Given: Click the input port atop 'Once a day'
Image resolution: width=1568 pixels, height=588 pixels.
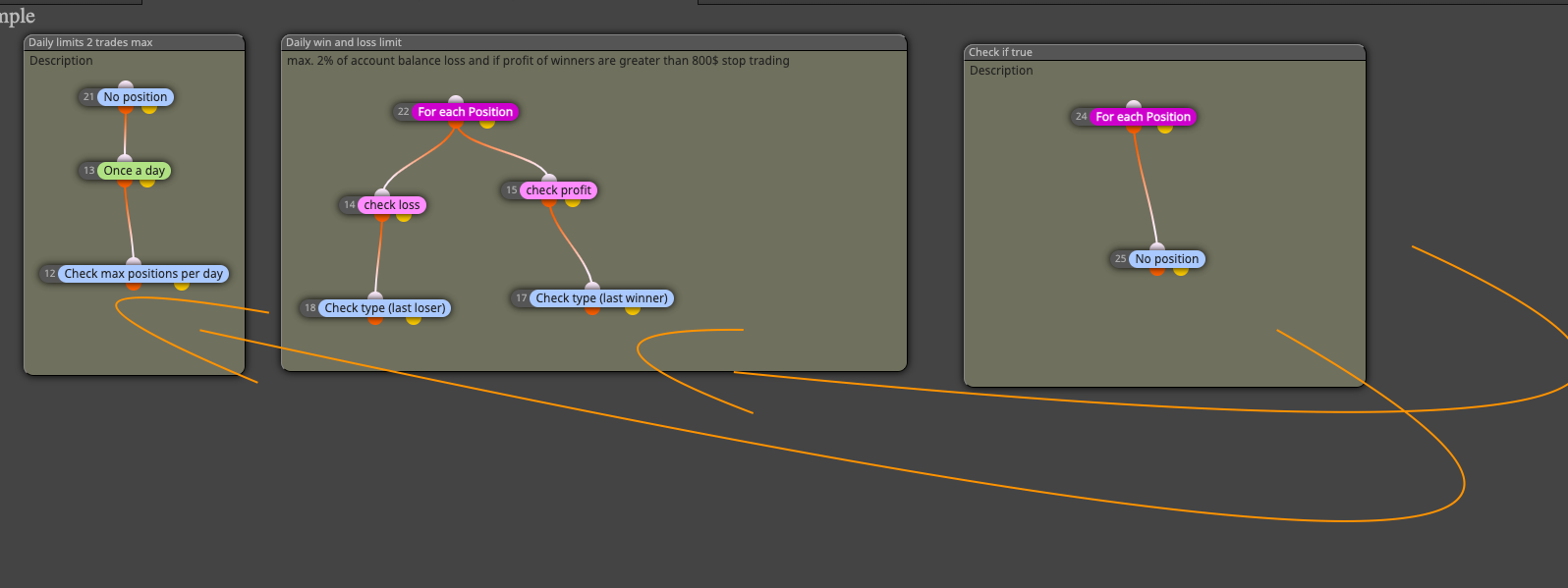Looking at the screenshot, I should pos(125,159).
